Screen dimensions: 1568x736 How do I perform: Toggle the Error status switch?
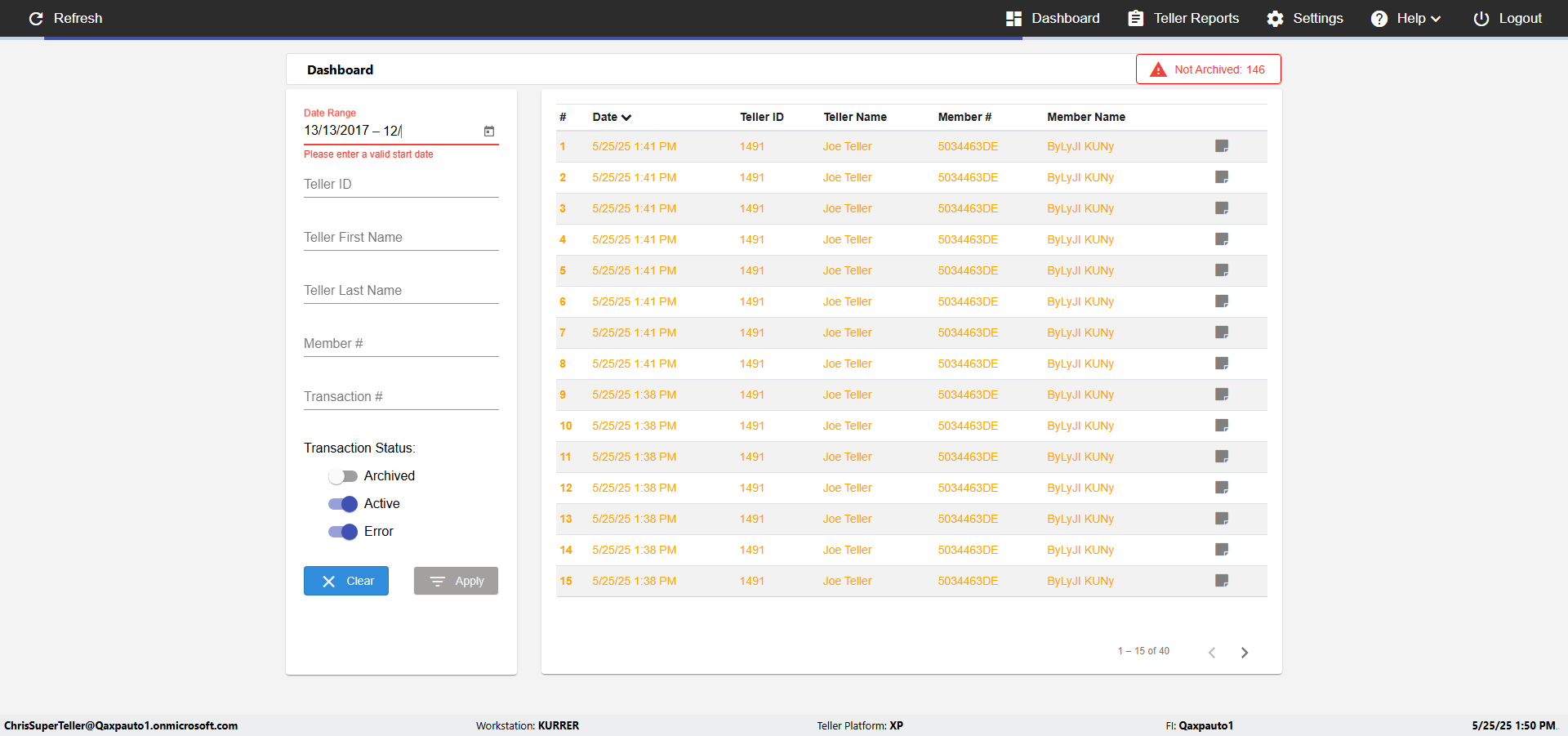[x=343, y=532]
